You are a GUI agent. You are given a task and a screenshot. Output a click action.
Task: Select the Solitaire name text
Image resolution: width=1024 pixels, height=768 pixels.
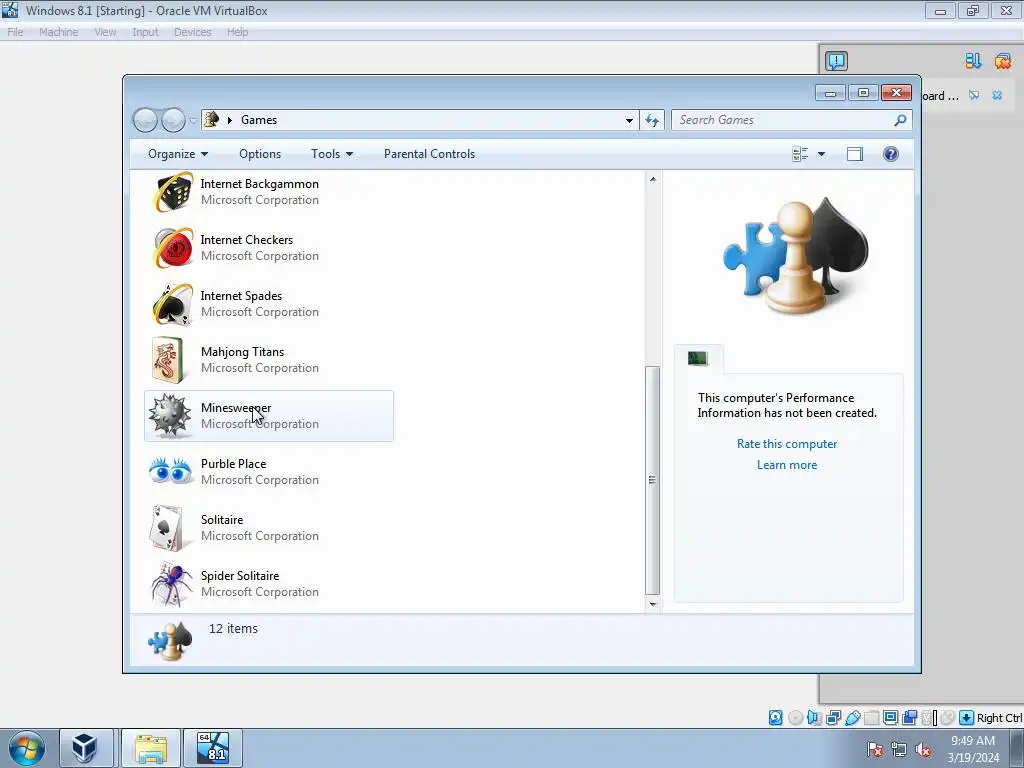point(221,520)
